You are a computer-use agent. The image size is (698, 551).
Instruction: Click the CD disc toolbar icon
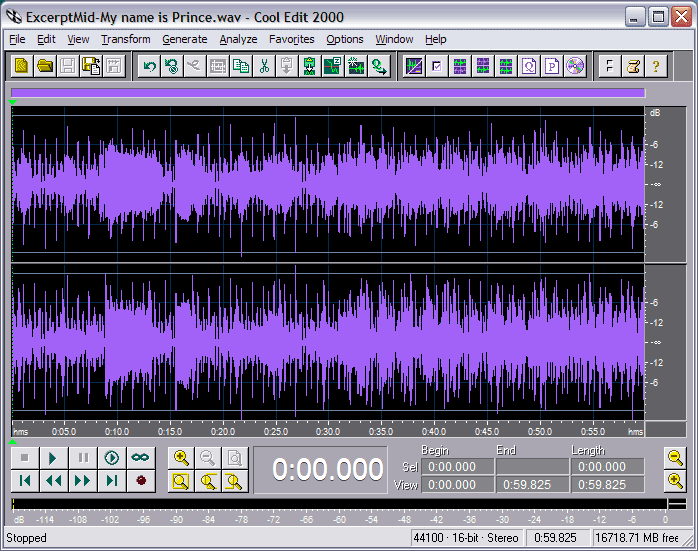575,67
